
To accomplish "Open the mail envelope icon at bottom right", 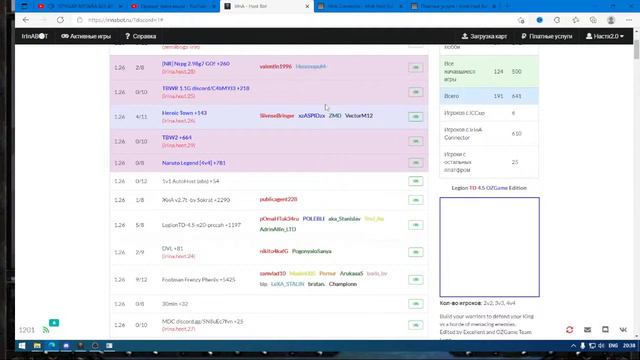I will point(587,329).
